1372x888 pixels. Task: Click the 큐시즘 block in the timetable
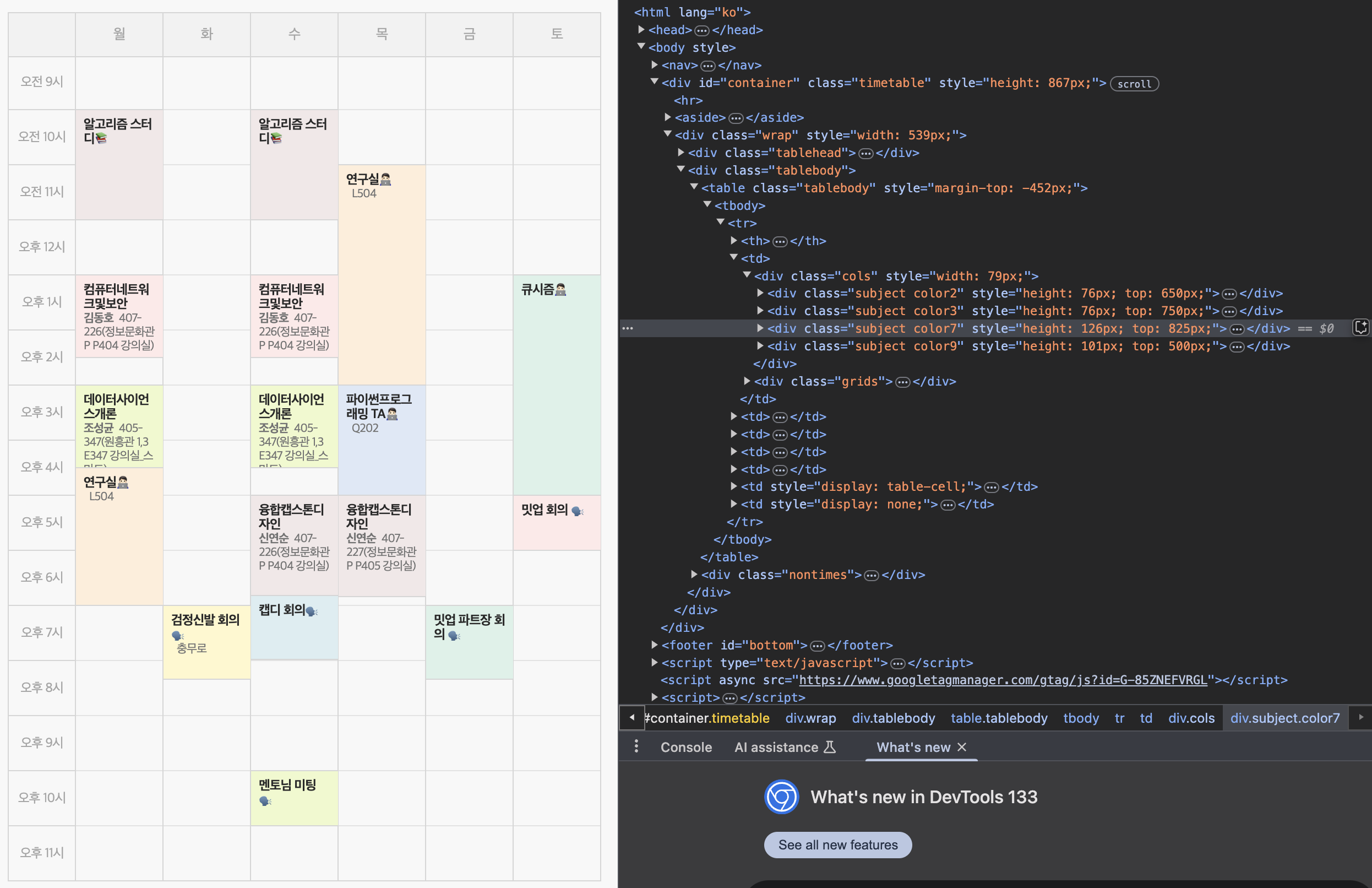(557, 385)
